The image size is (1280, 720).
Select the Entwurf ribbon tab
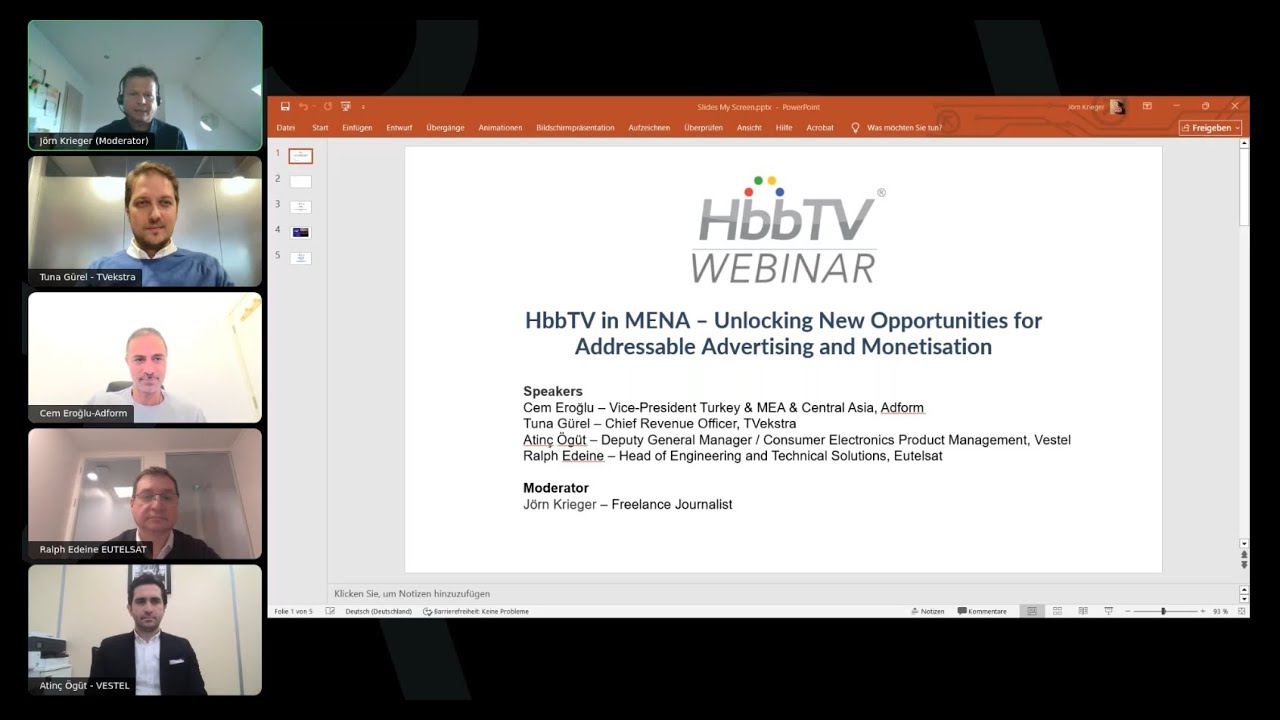pos(399,128)
